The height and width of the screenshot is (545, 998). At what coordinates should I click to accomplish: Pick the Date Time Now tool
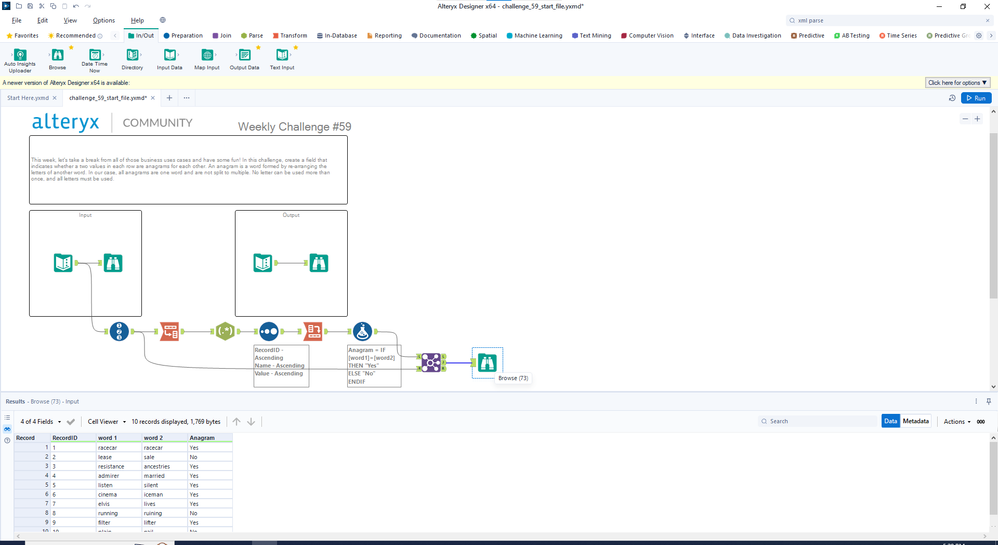coord(94,59)
